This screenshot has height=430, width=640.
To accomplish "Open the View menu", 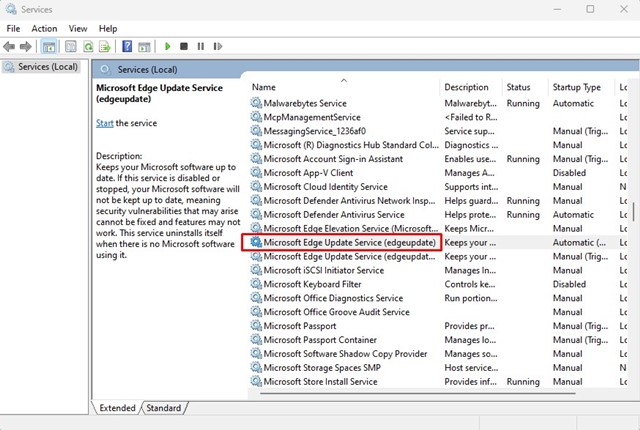I will click(78, 29).
